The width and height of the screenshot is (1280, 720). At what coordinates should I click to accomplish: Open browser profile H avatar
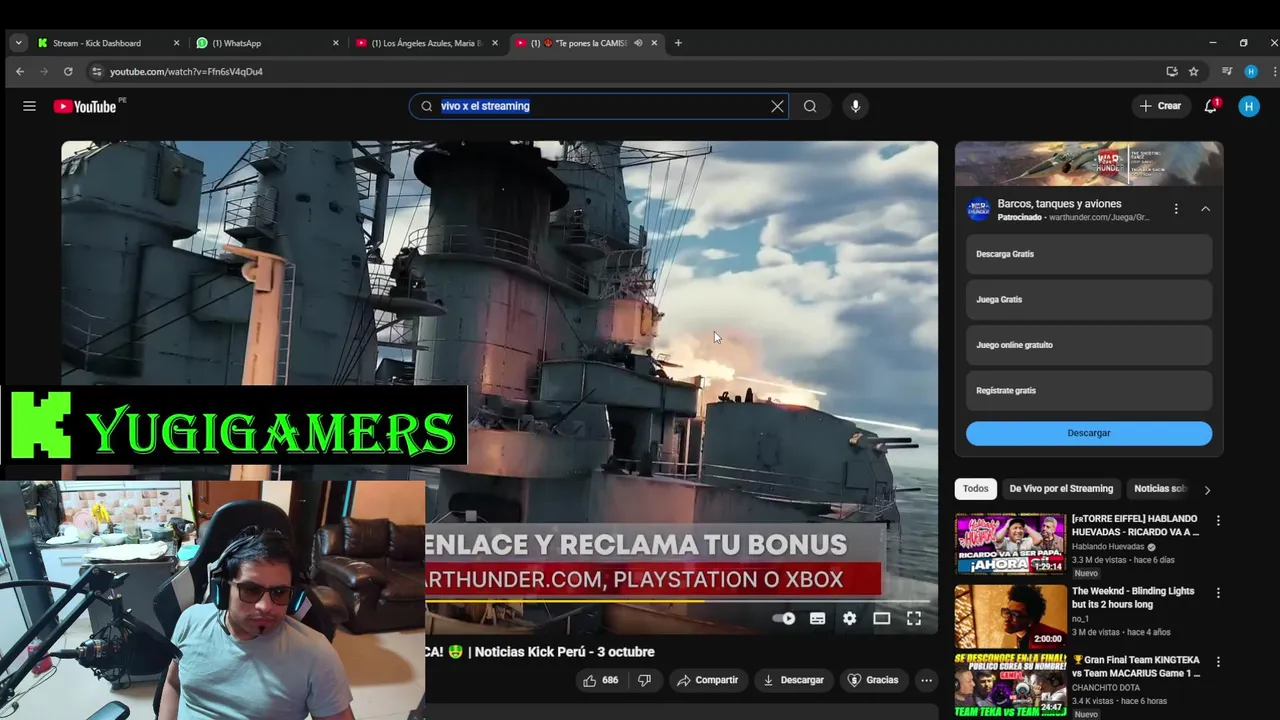[x=1250, y=72]
